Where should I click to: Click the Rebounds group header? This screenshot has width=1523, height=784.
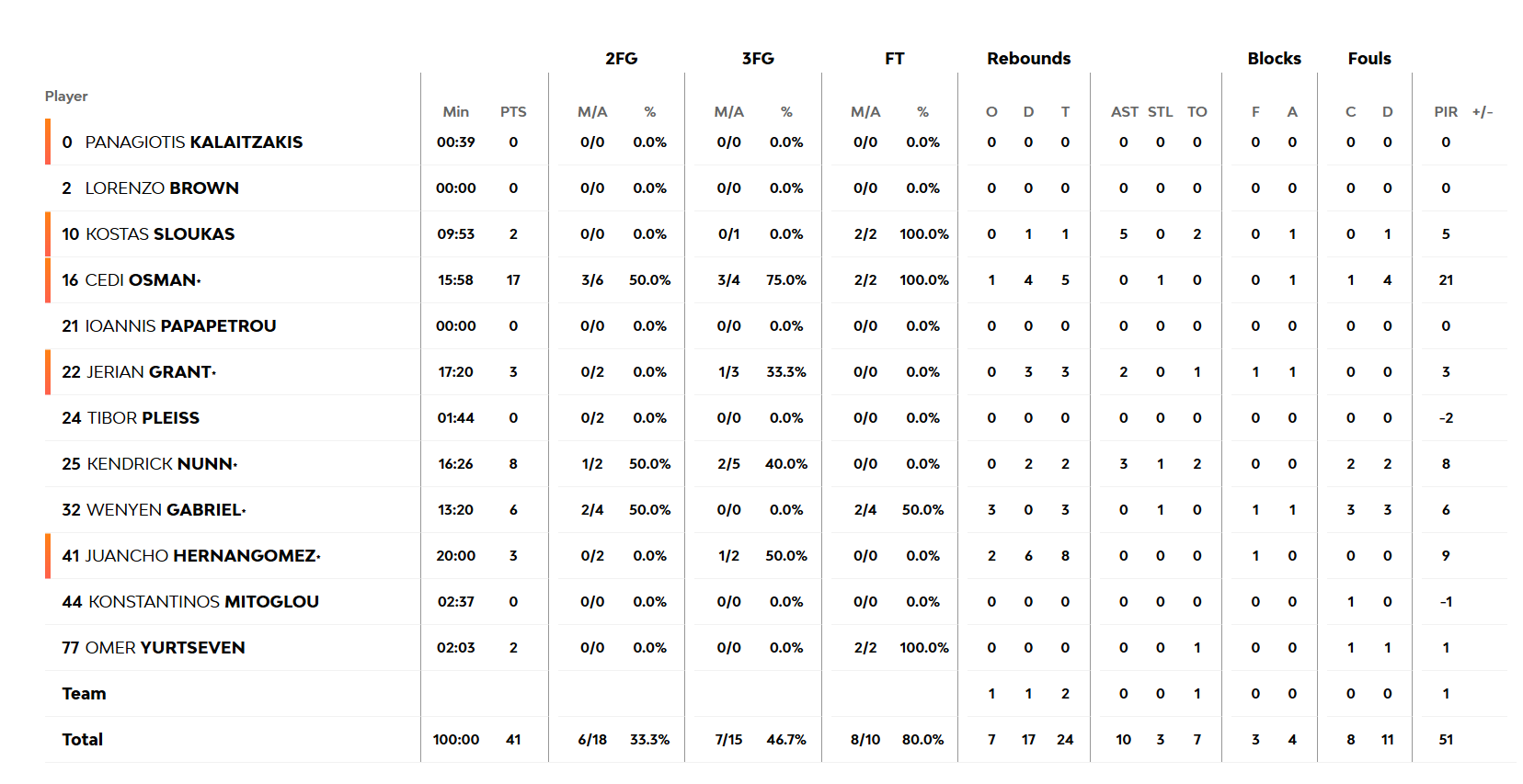(x=1028, y=59)
